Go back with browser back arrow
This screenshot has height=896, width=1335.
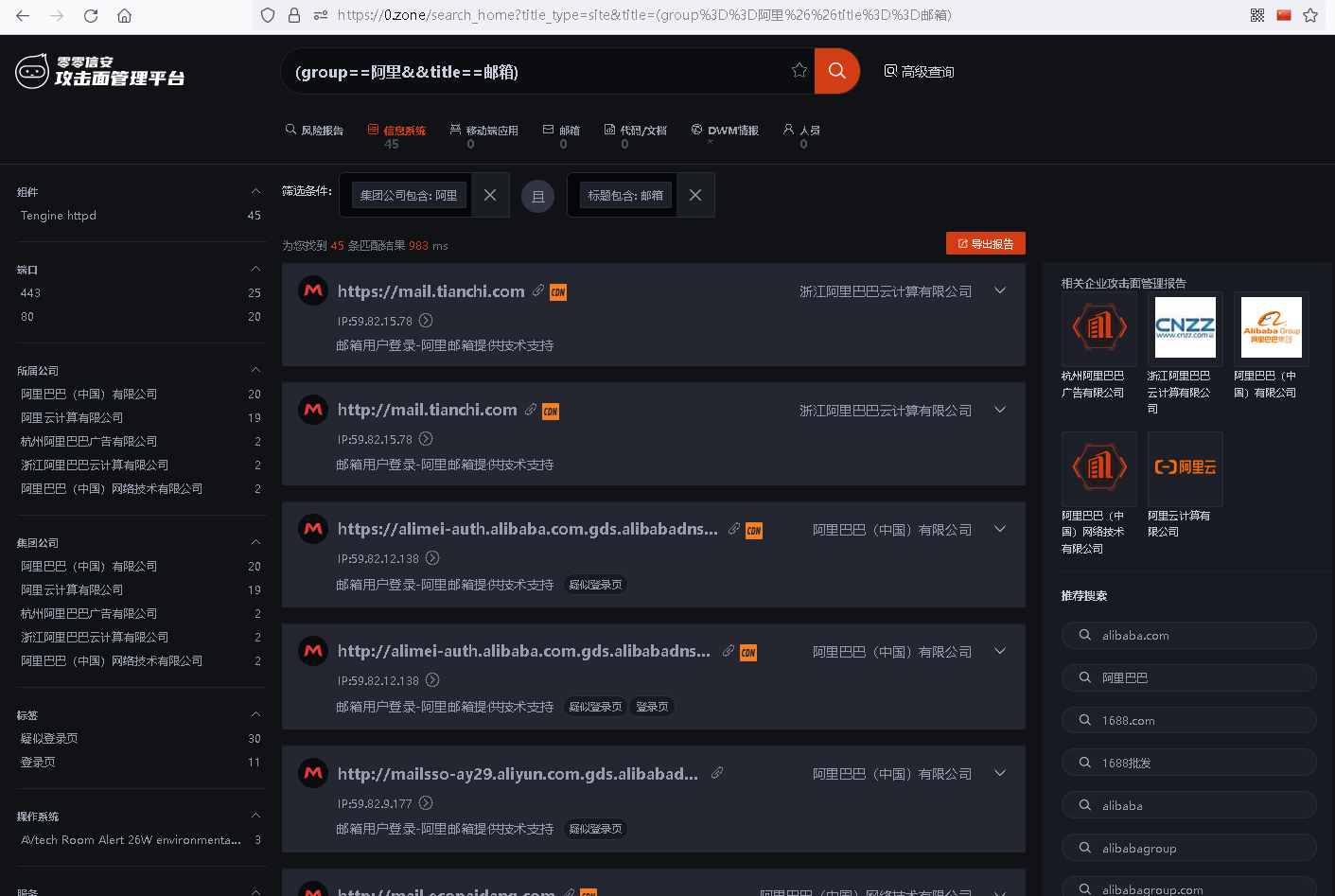coord(23,15)
